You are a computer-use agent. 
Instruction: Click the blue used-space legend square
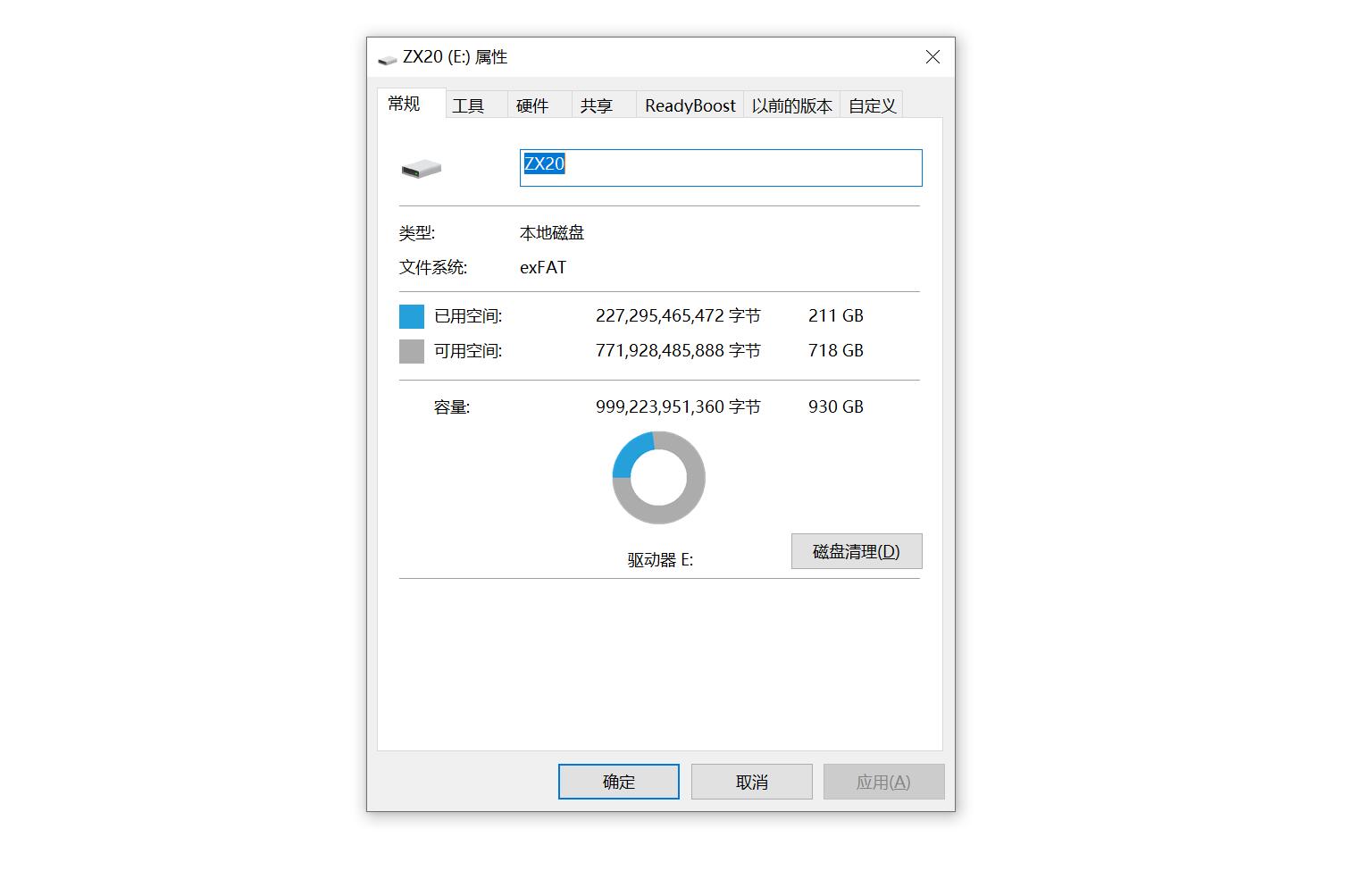(411, 315)
